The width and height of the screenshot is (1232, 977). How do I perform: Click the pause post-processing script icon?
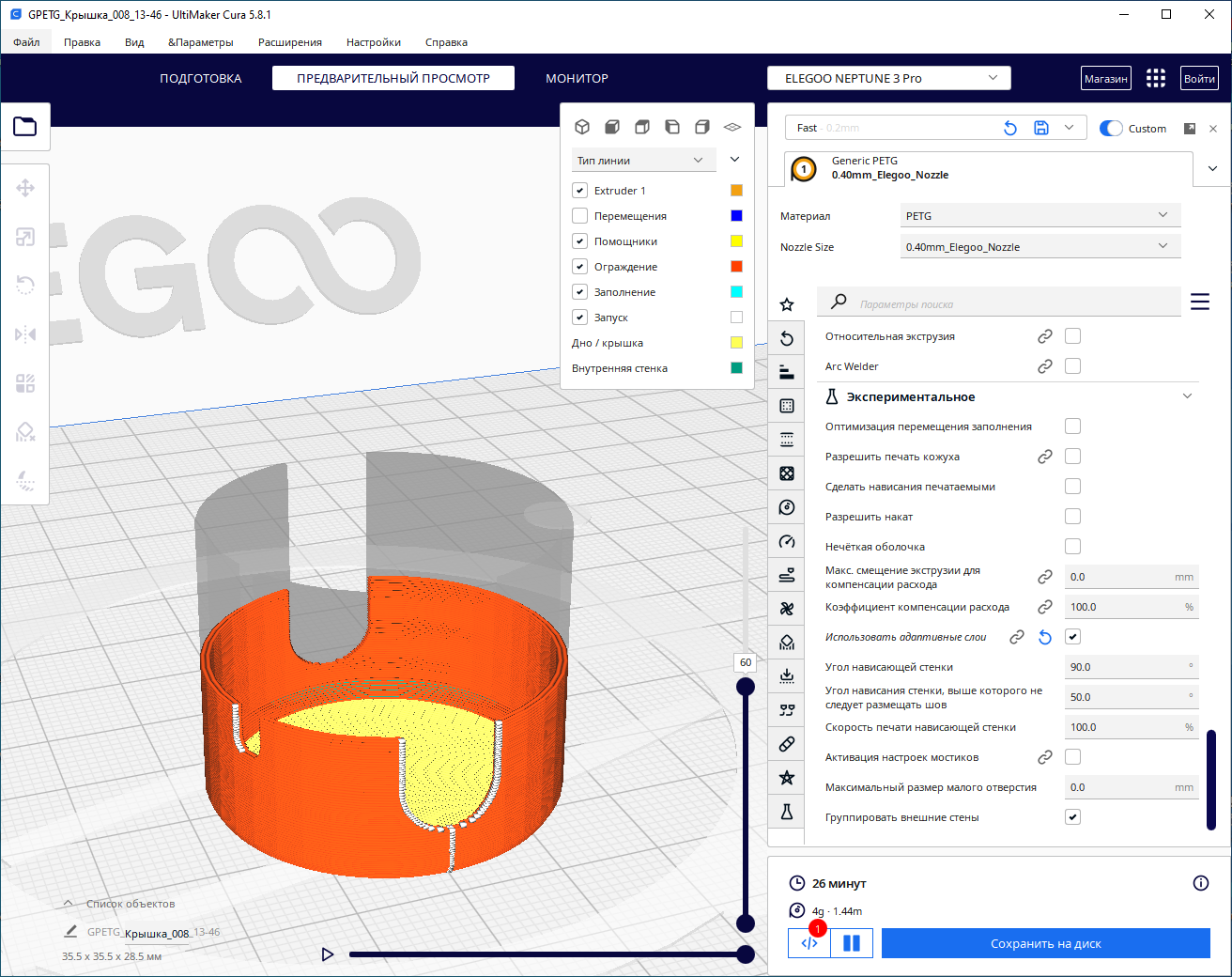pyautogui.click(x=852, y=943)
